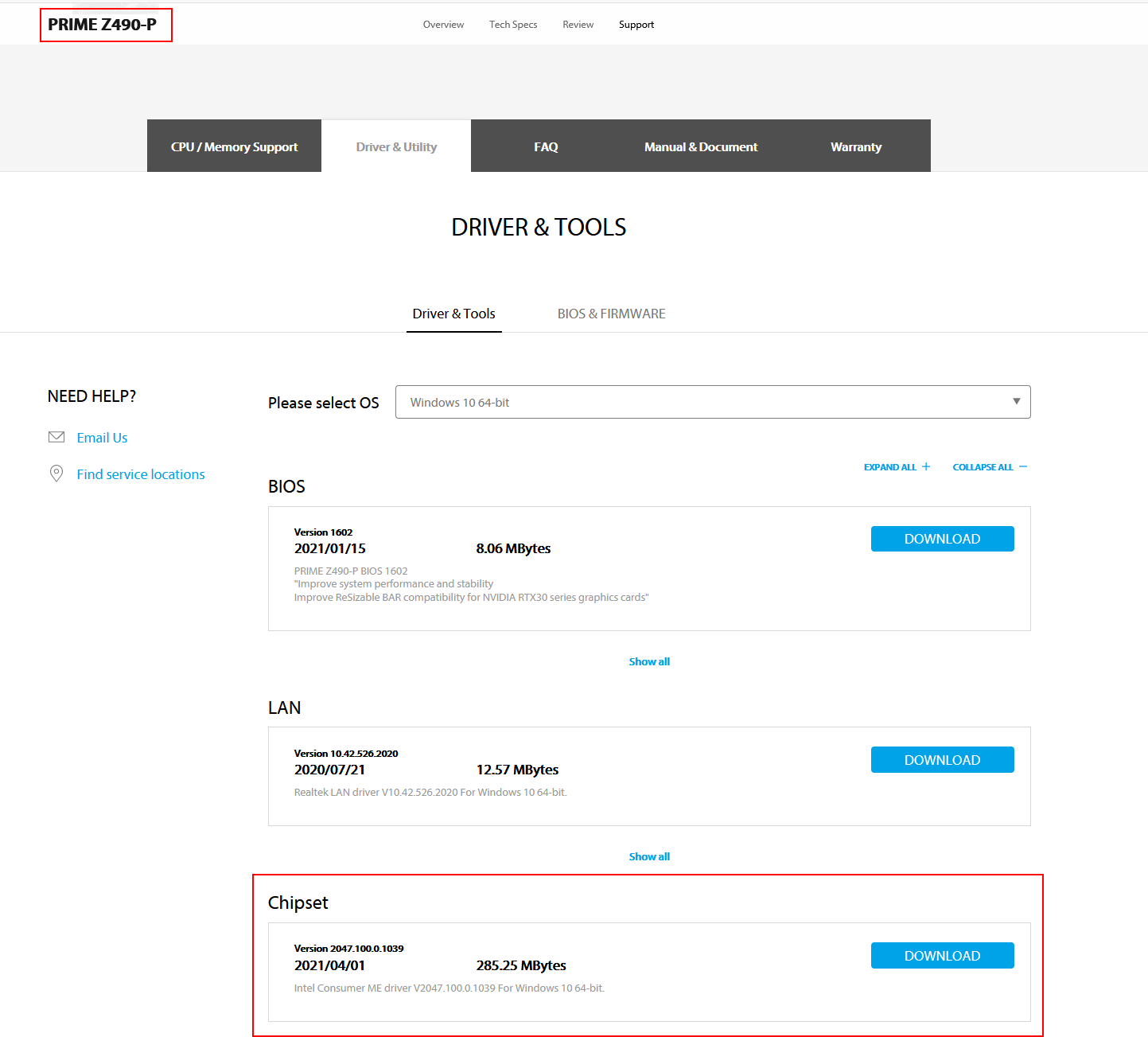
Task: Open the Email Us link
Action: (x=102, y=438)
